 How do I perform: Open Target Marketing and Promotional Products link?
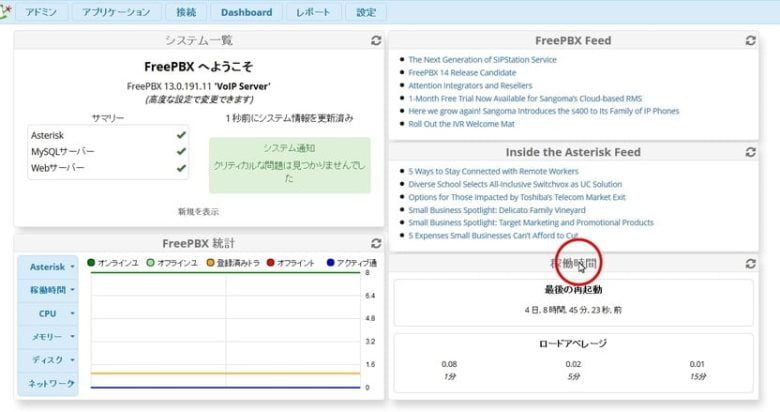[x=531, y=222]
